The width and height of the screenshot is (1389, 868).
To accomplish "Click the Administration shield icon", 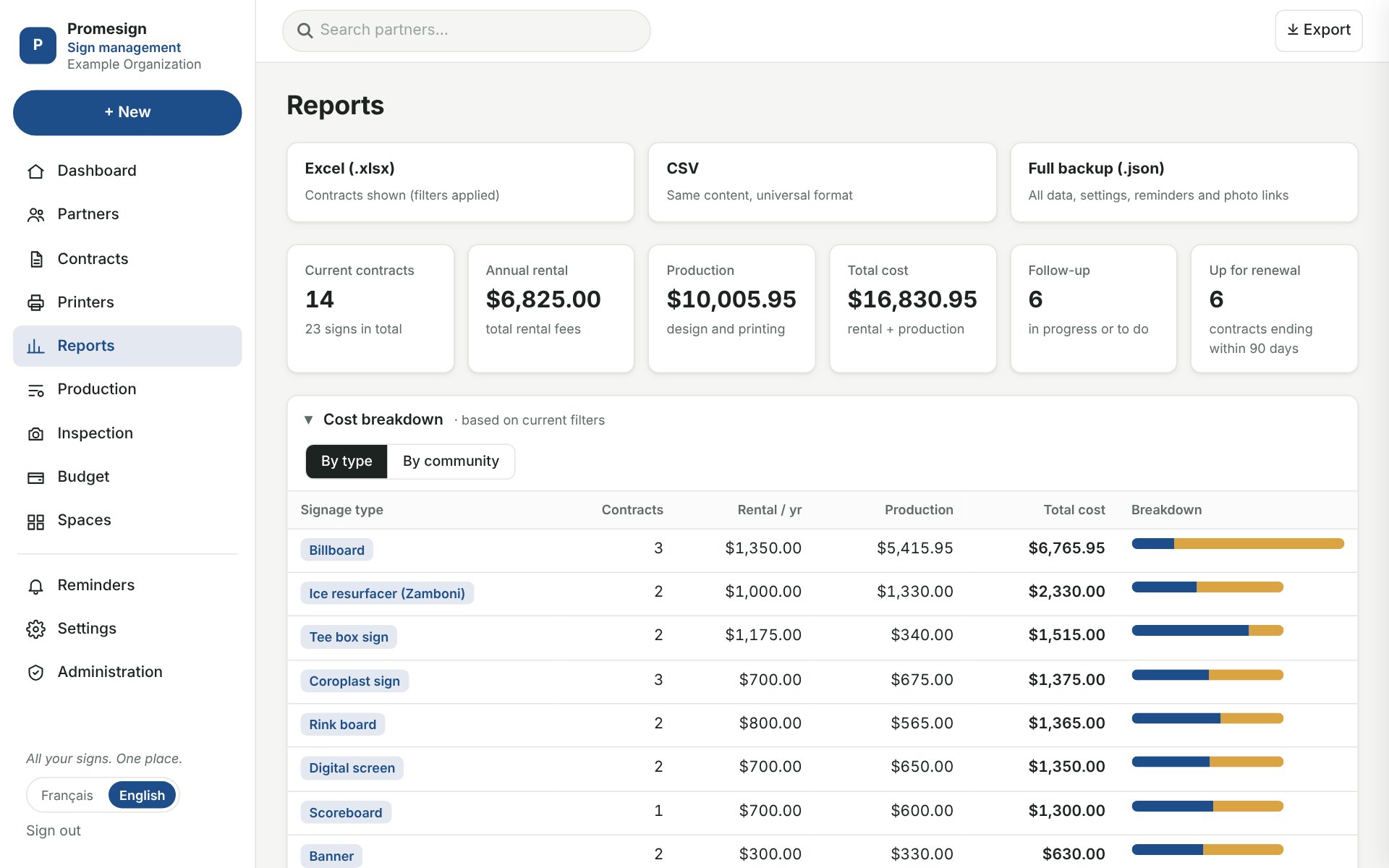I will 35,673.
